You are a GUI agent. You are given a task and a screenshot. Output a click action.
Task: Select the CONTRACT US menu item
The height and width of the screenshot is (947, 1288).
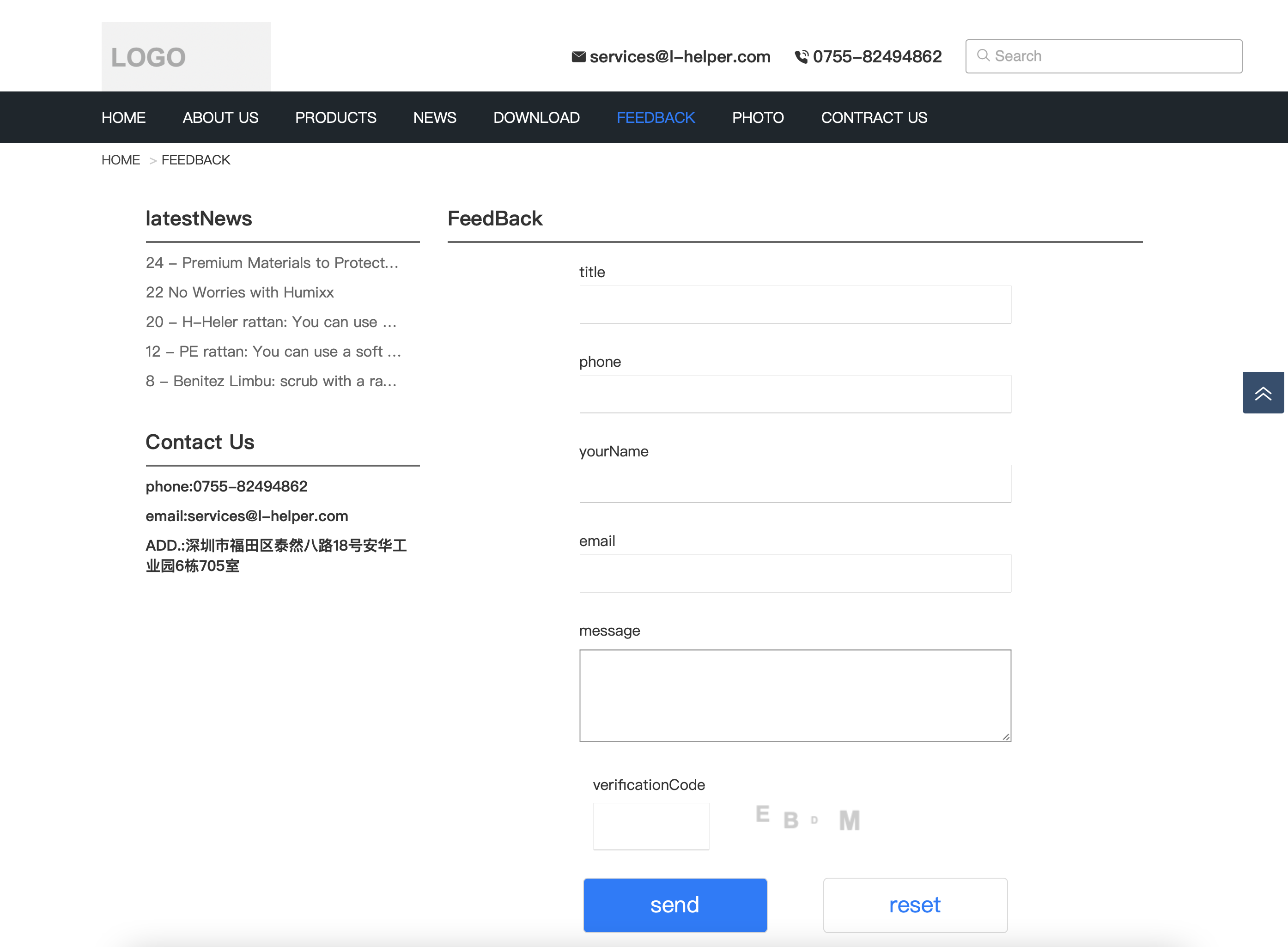tap(874, 117)
